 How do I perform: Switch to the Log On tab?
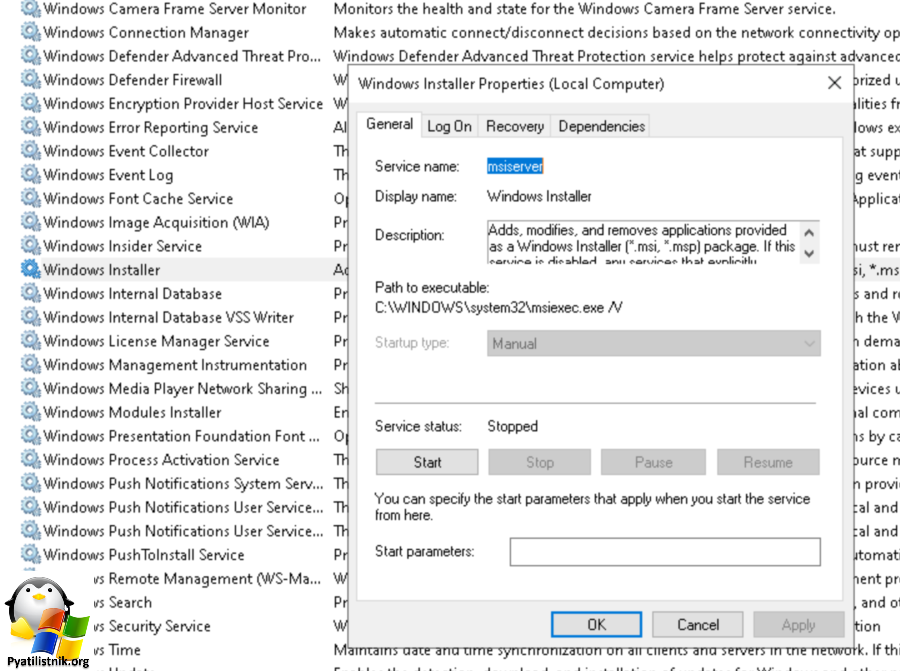(449, 126)
